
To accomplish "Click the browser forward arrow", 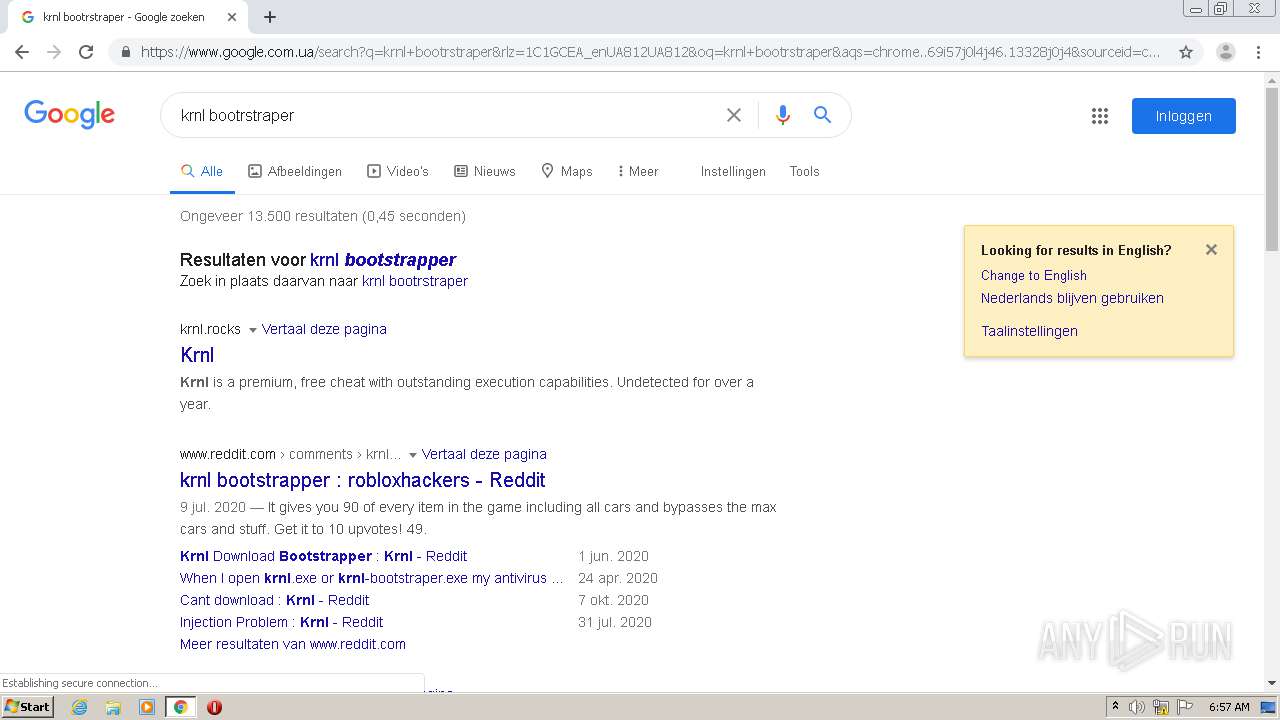I will point(54,52).
